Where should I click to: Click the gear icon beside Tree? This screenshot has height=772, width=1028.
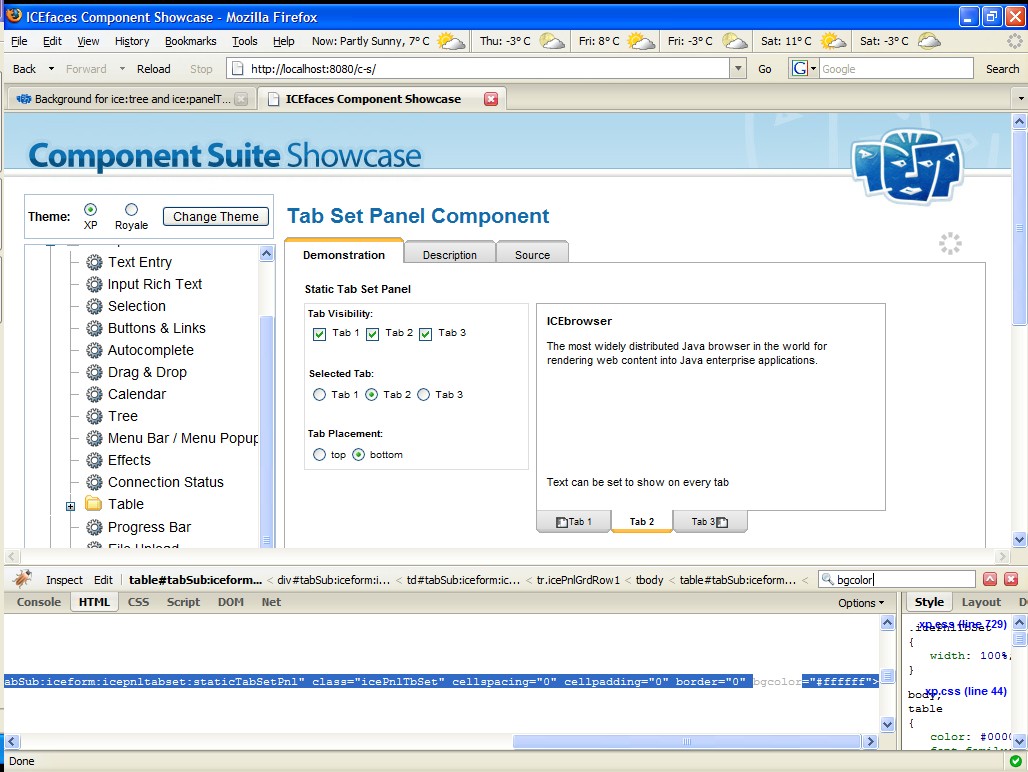pyautogui.click(x=94, y=416)
